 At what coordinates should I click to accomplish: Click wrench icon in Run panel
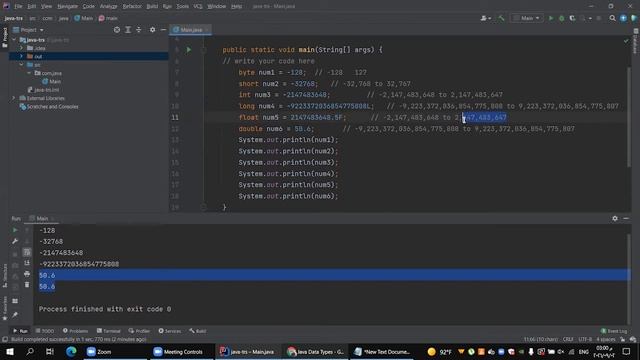(x=15, y=241)
